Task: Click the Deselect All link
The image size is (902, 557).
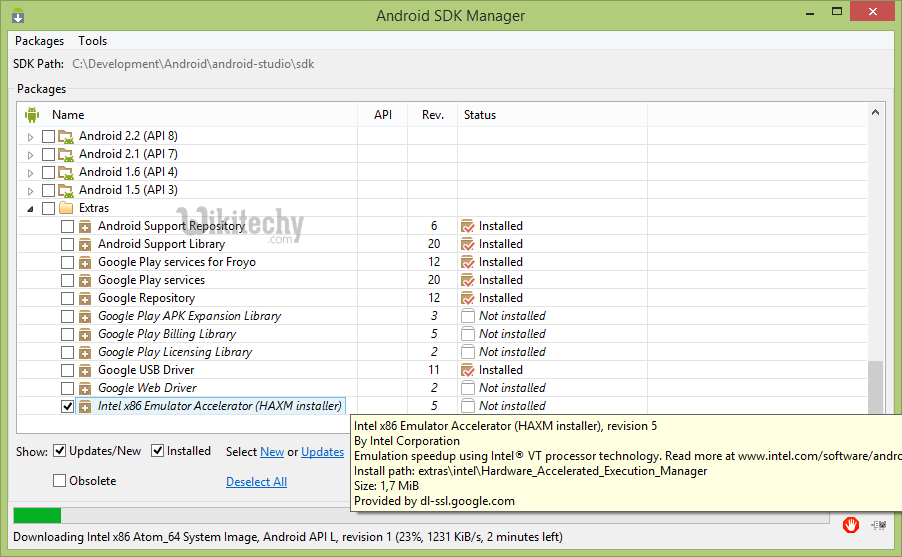Action: coord(256,482)
